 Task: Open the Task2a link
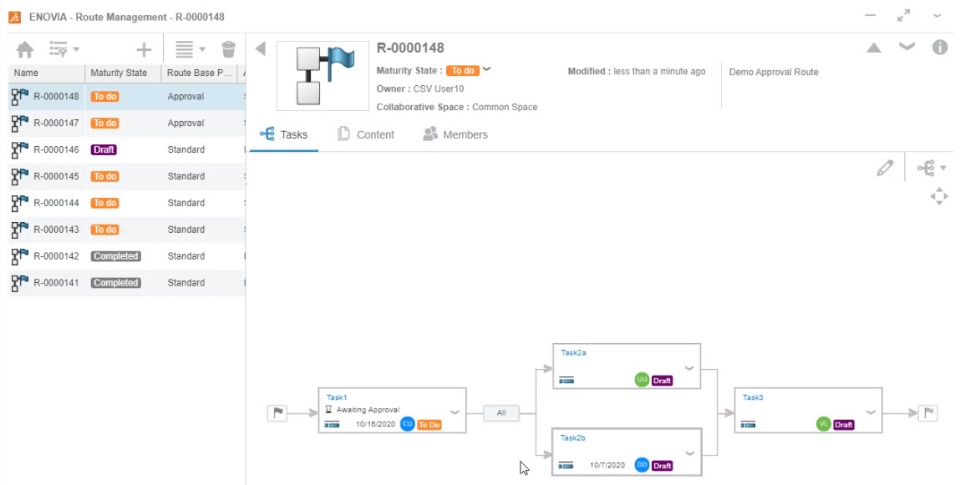click(574, 353)
